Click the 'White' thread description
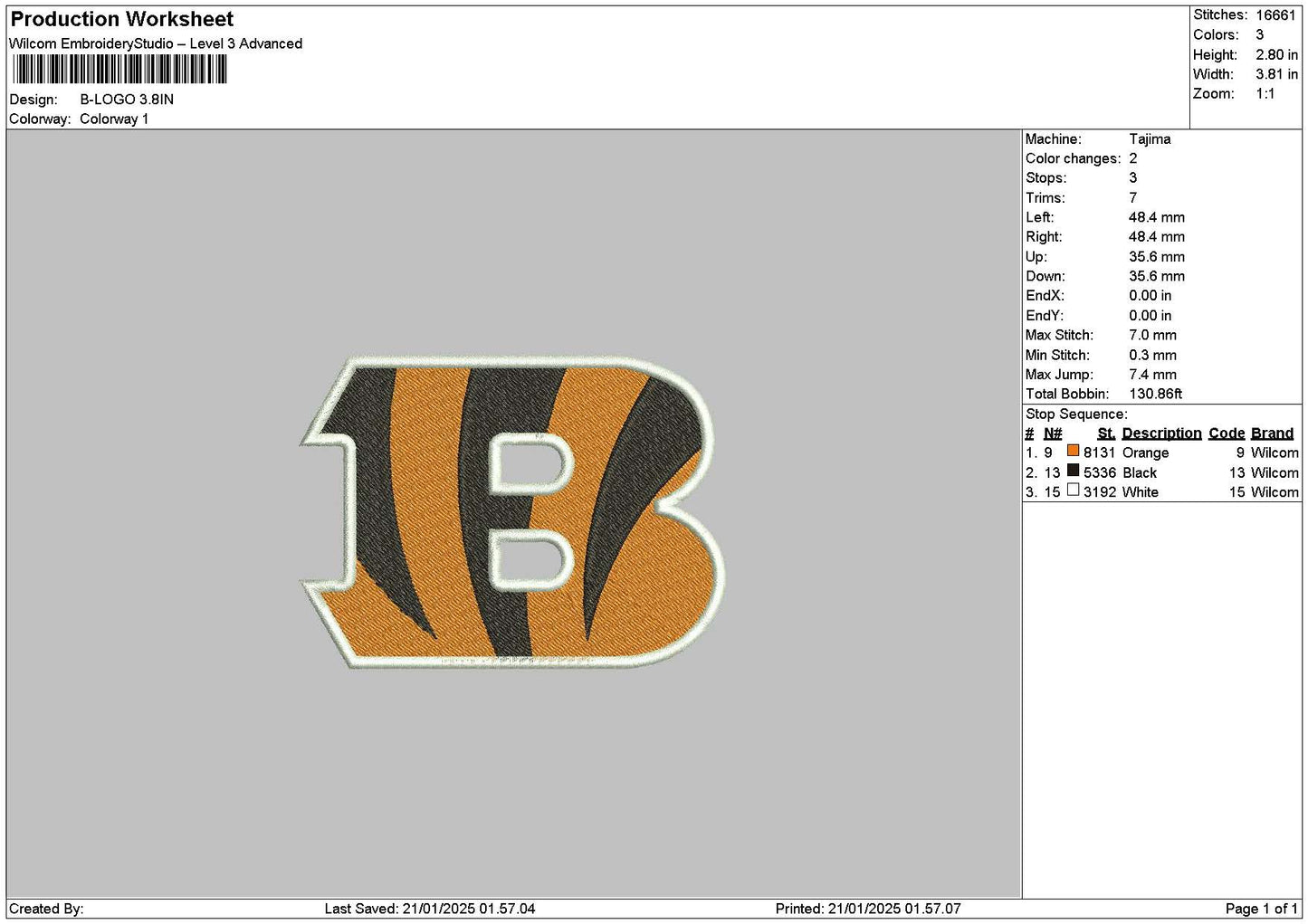Screen dimensions: 1308x924 click(1141, 493)
